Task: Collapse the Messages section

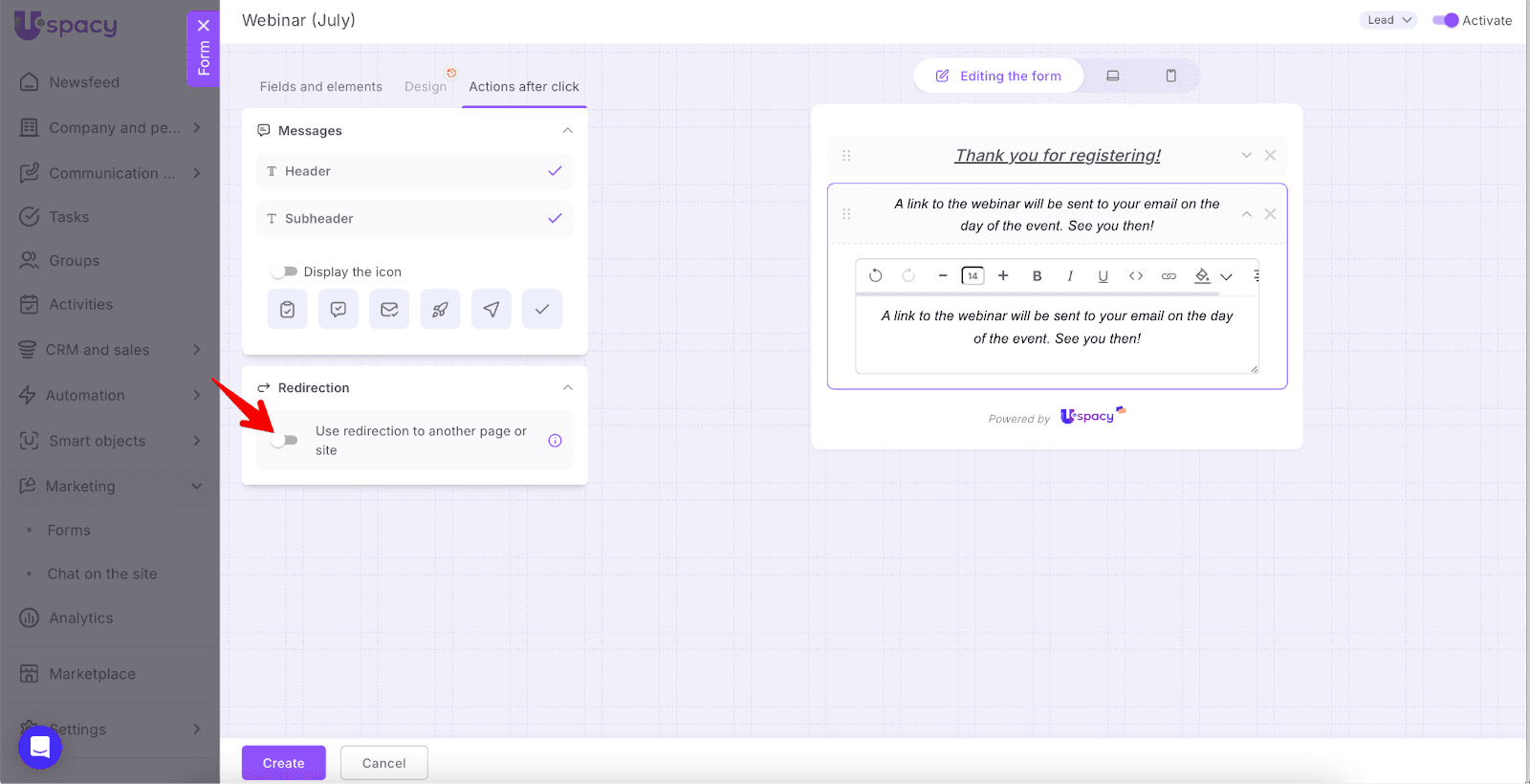Action: click(567, 131)
